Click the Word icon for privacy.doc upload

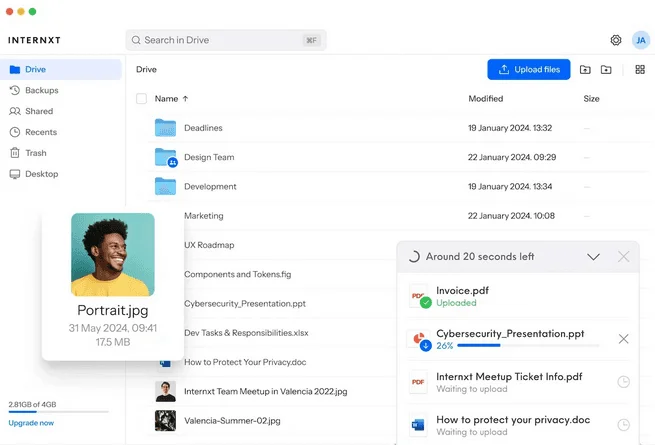tap(418, 425)
